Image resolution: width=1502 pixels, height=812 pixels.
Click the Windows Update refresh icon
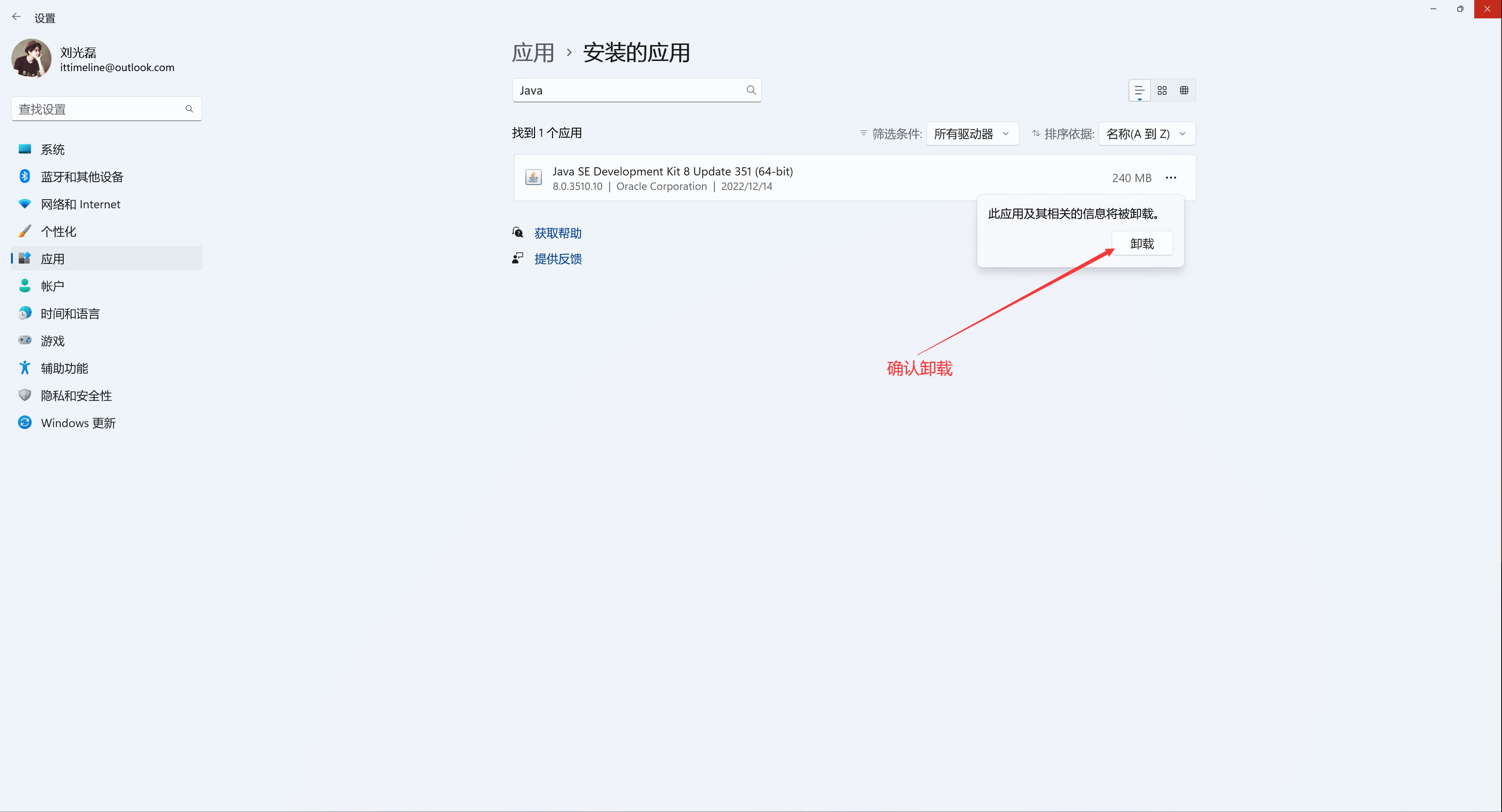[25, 422]
